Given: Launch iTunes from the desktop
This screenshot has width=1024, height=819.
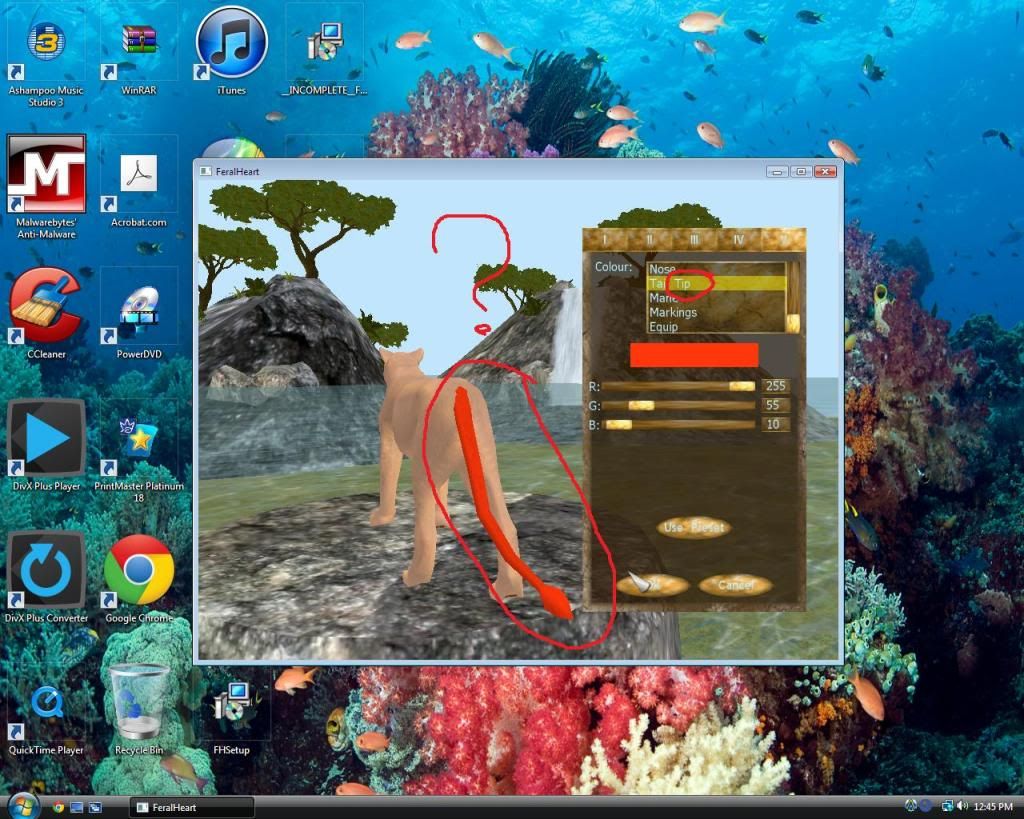Looking at the screenshot, I should tap(231, 50).
